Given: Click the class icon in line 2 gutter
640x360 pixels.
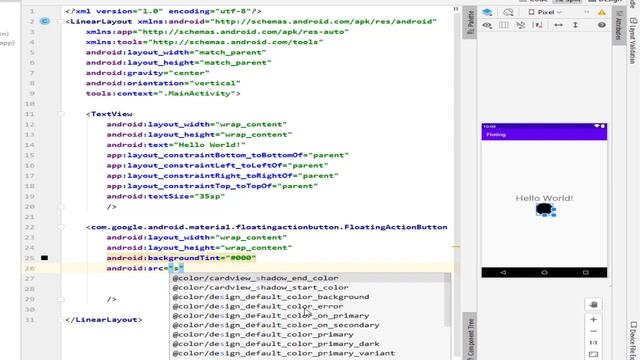Looking at the screenshot, I should tap(45, 21).
